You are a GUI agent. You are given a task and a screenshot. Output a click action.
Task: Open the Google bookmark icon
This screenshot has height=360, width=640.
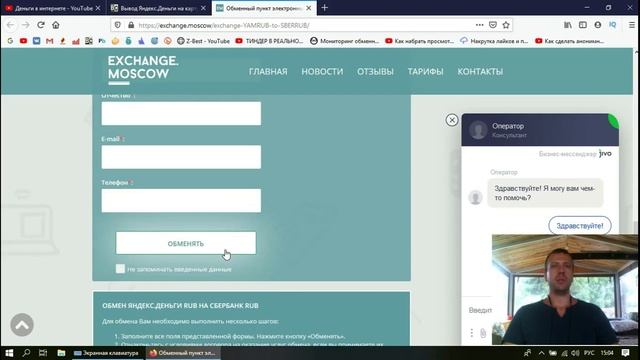10,41
